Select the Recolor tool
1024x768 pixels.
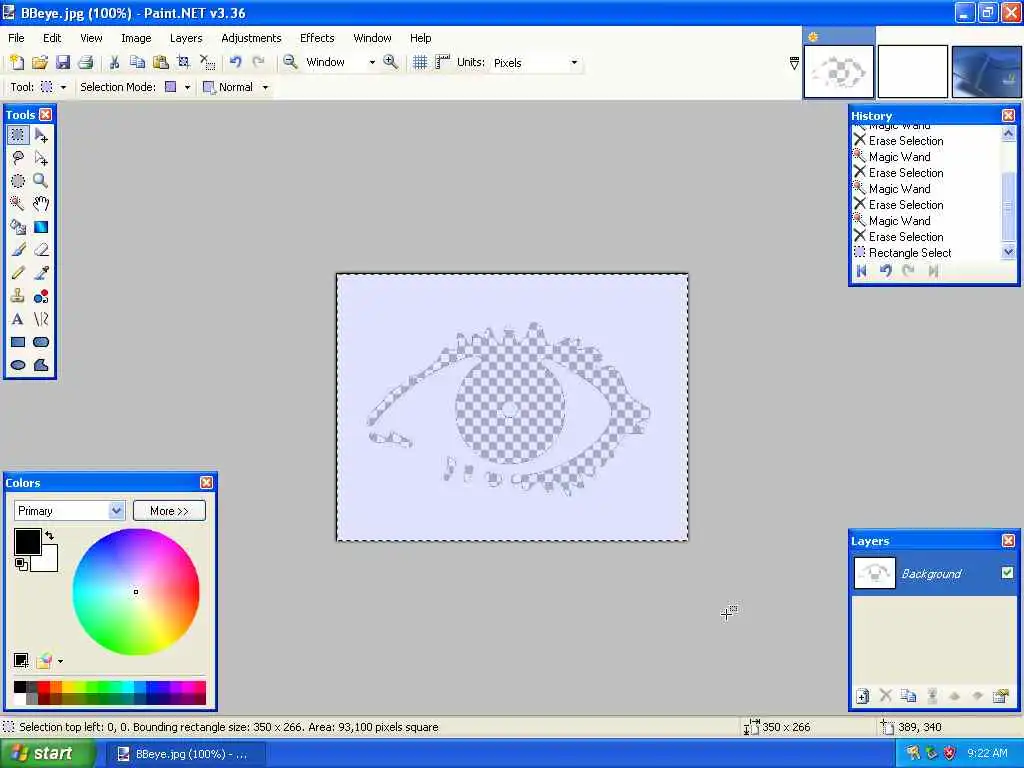41,296
